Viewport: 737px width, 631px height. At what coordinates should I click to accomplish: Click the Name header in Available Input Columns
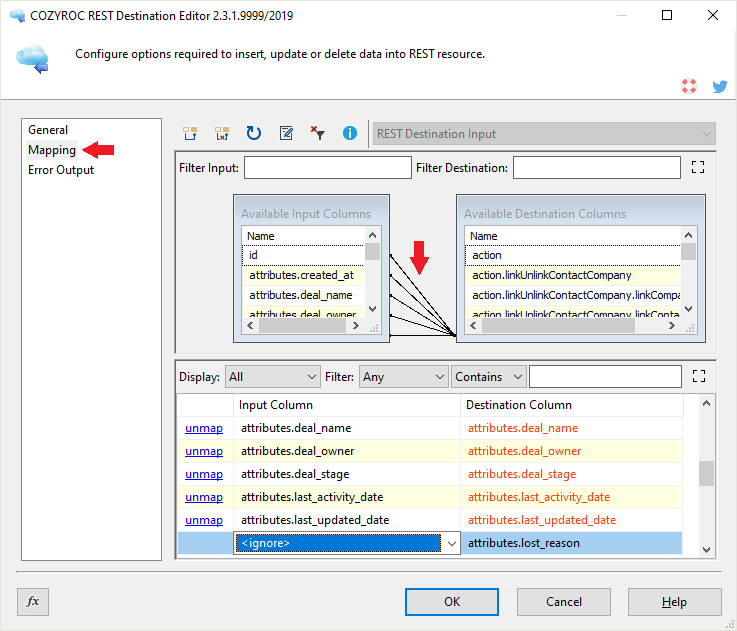click(x=303, y=236)
